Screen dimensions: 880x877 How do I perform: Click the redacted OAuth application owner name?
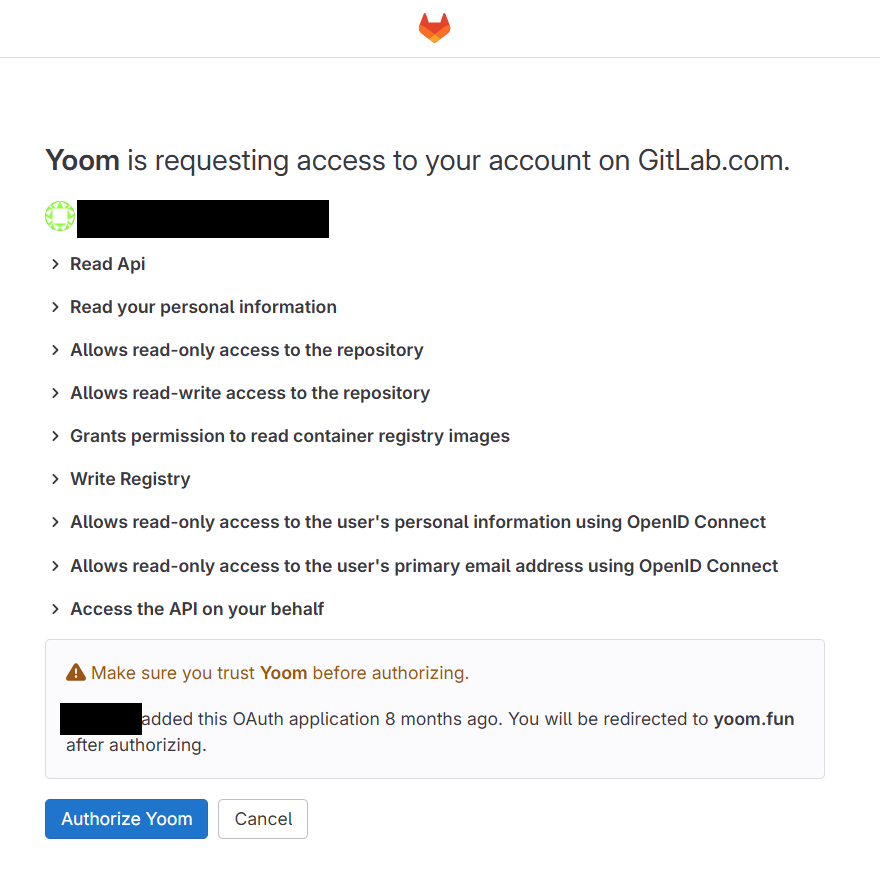click(101, 719)
